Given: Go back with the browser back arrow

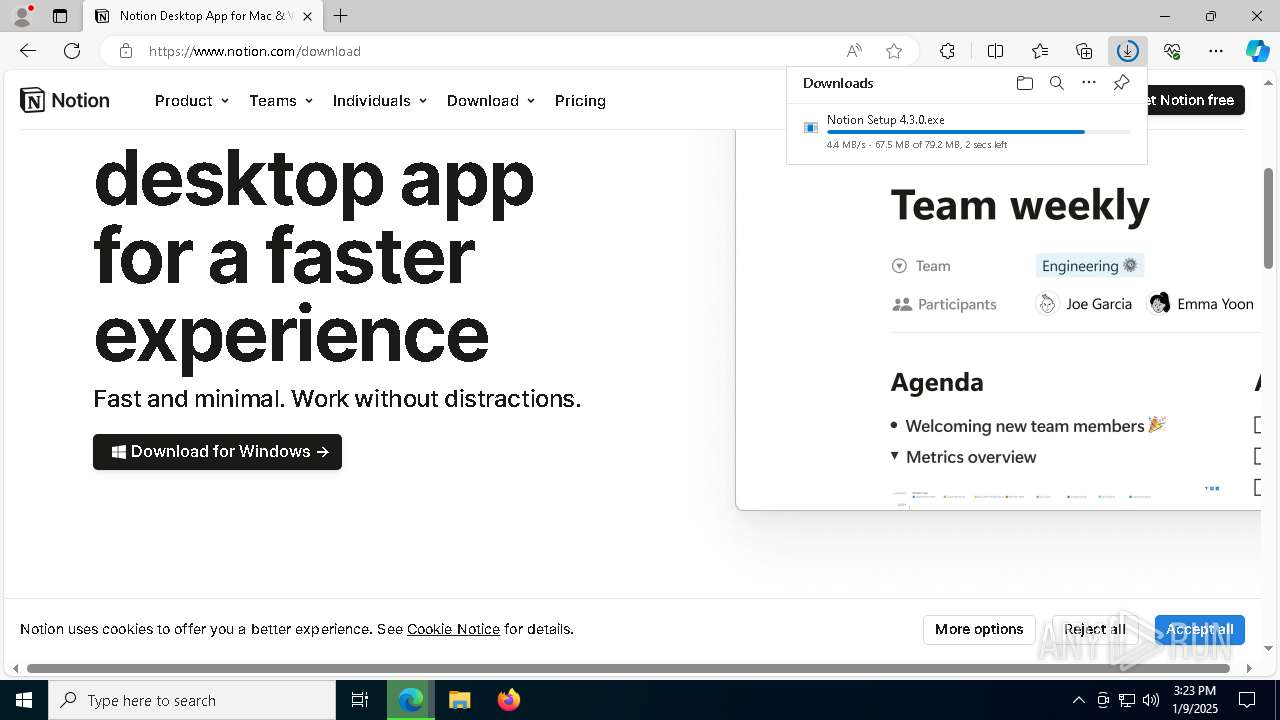Looking at the screenshot, I should tap(28, 51).
